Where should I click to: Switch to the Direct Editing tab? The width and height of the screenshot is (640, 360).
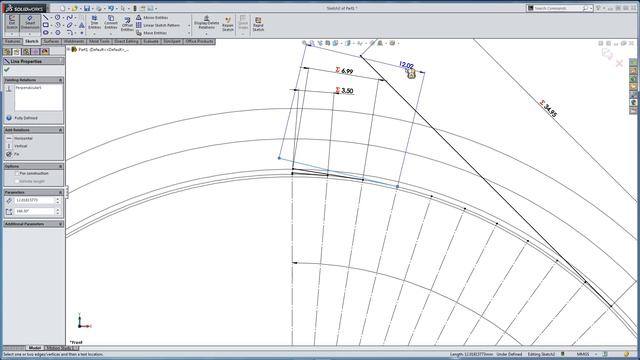(x=127, y=42)
